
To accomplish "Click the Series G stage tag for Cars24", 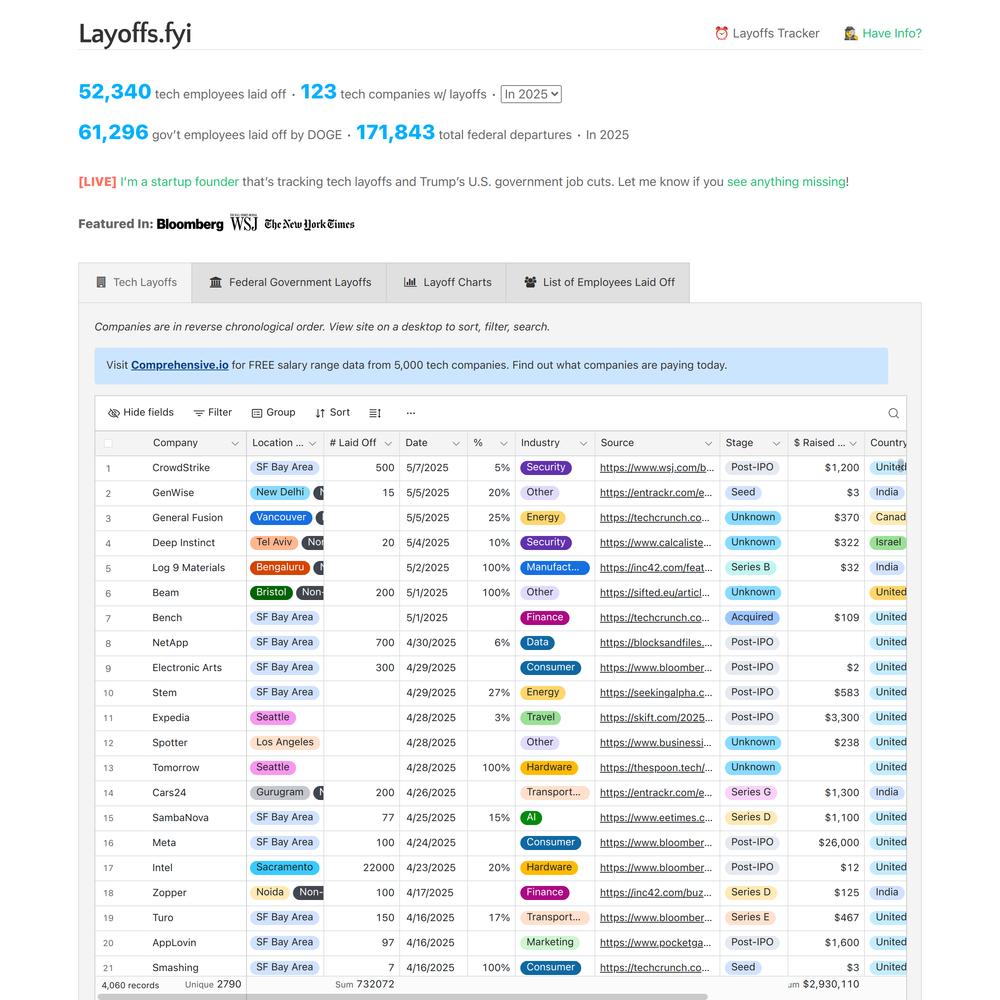I will 751,792.
